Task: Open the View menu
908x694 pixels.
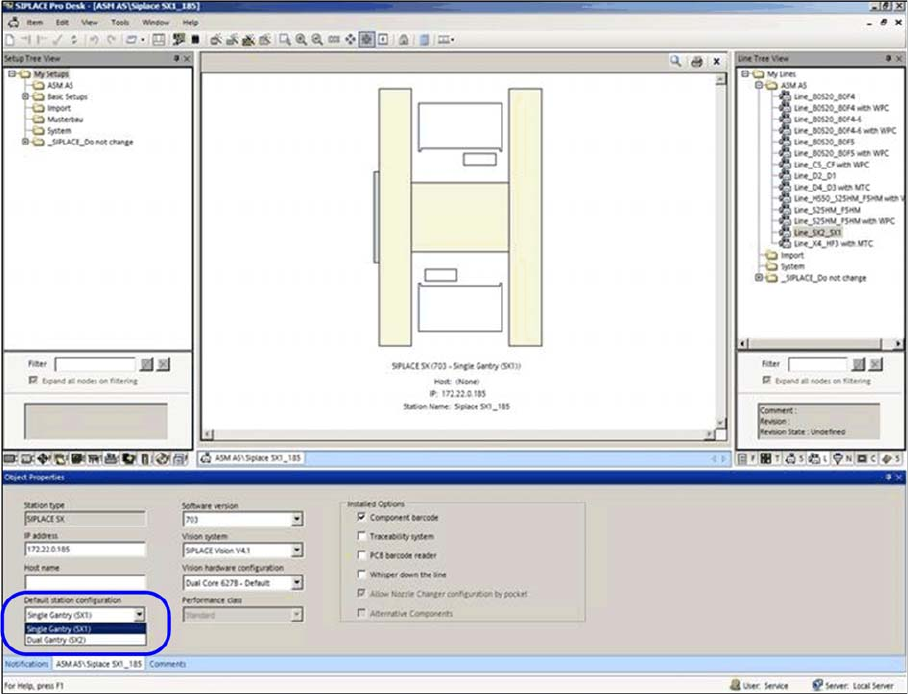Action: click(89, 22)
